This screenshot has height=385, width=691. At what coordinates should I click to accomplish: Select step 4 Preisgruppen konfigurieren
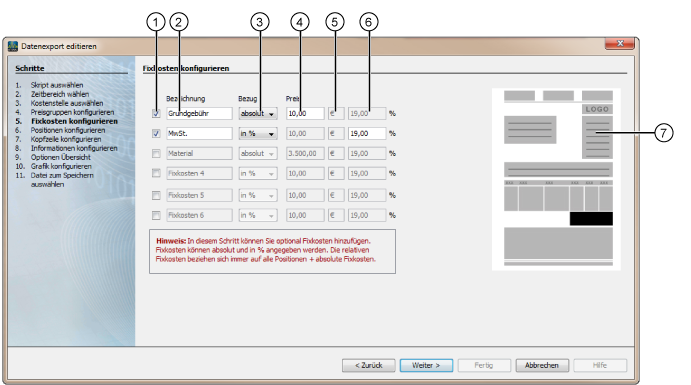coord(72,112)
